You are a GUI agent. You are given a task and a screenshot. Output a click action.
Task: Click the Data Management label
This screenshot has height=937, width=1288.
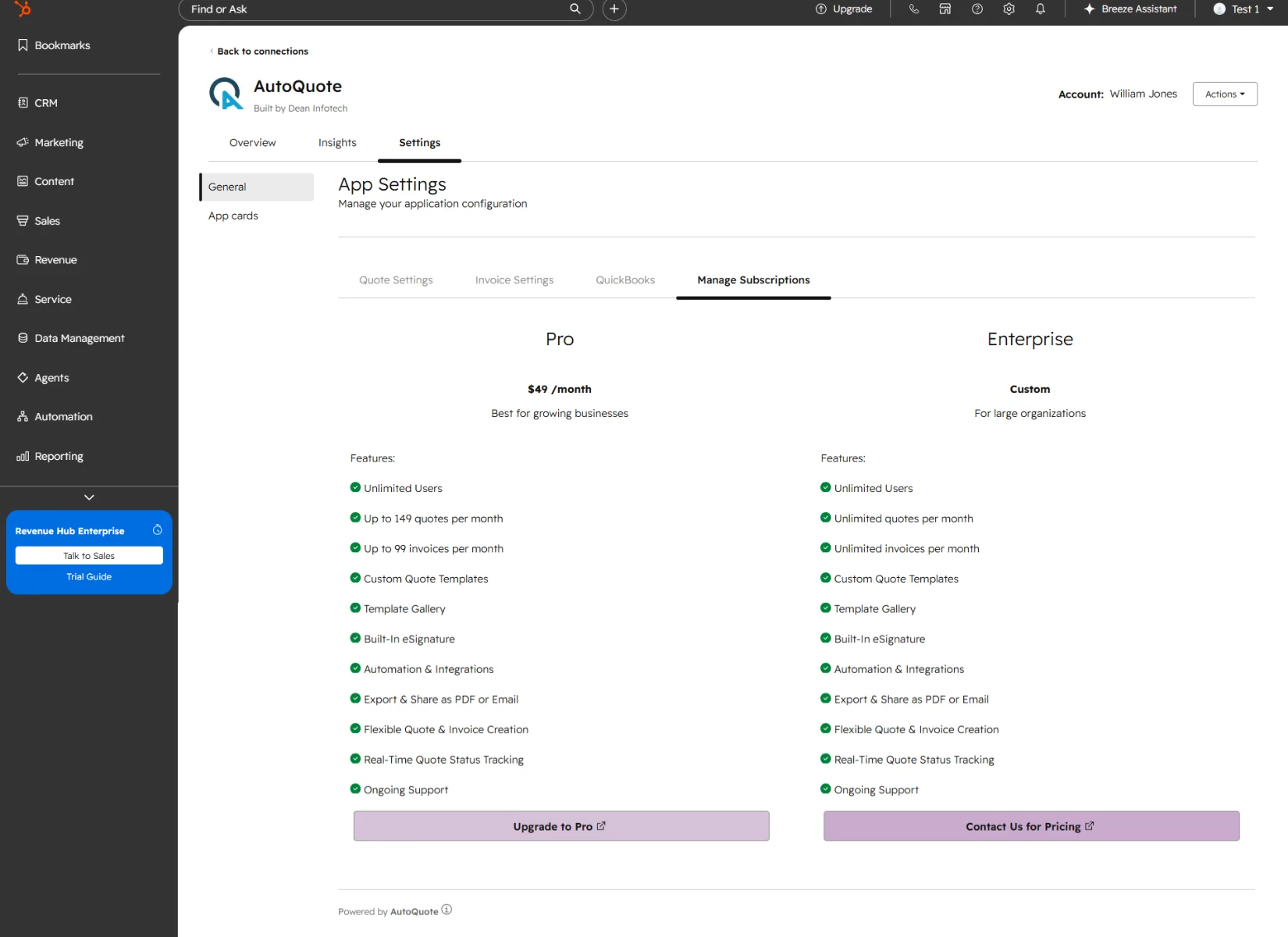tap(80, 338)
